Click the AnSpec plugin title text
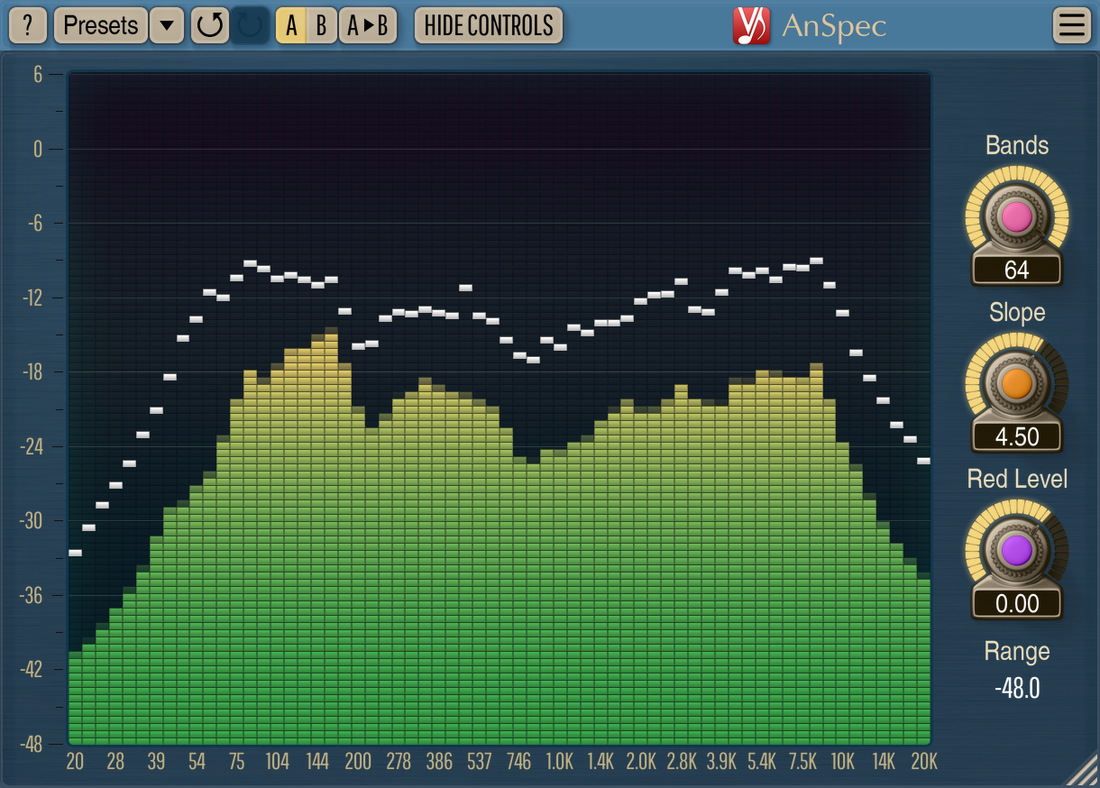The image size is (1100, 788). pos(833,25)
